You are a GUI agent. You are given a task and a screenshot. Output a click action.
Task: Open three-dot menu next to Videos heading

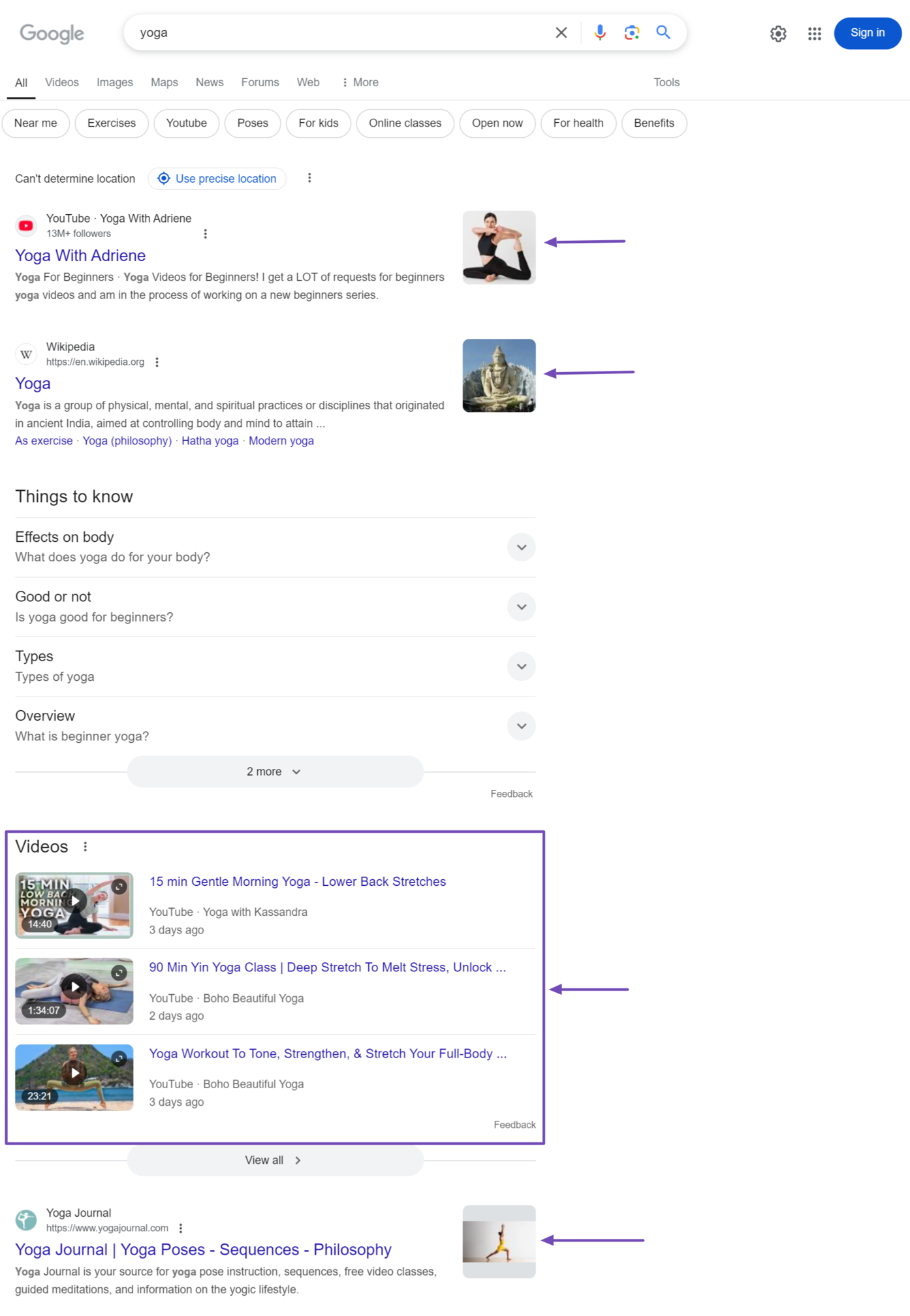click(85, 847)
